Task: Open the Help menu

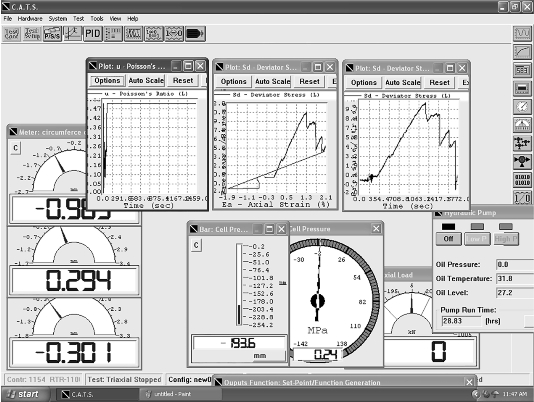Action: [x=132, y=19]
